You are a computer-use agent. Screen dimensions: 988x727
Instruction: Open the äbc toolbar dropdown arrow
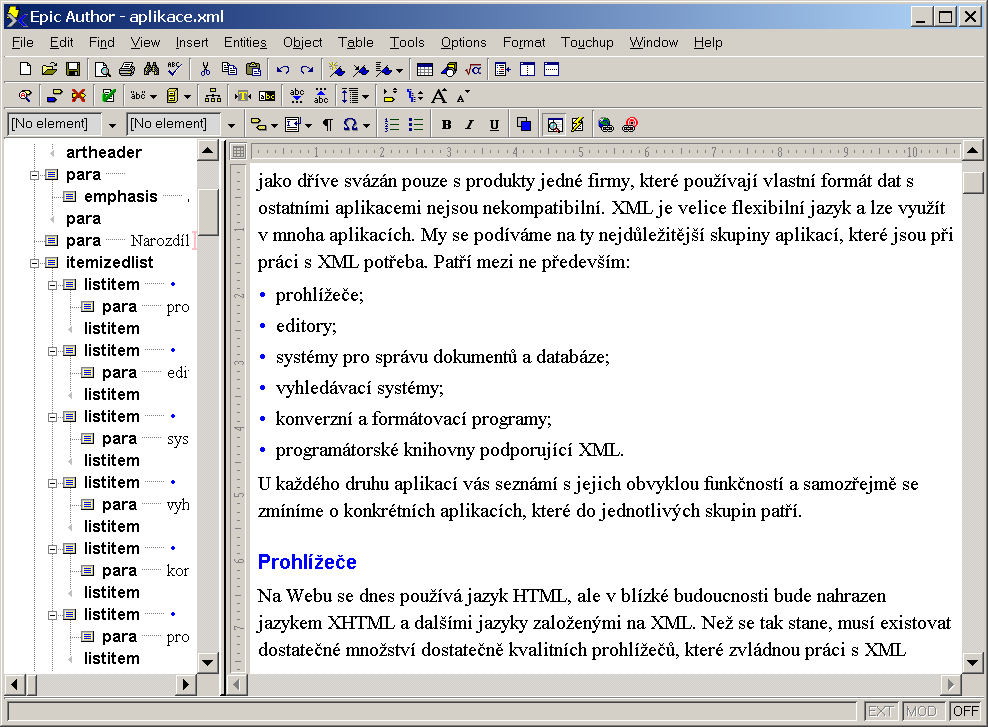[153, 96]
